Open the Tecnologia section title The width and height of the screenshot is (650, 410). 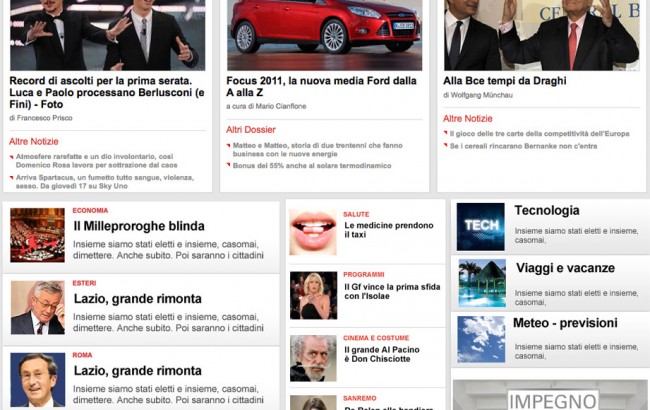coord(547,211)
